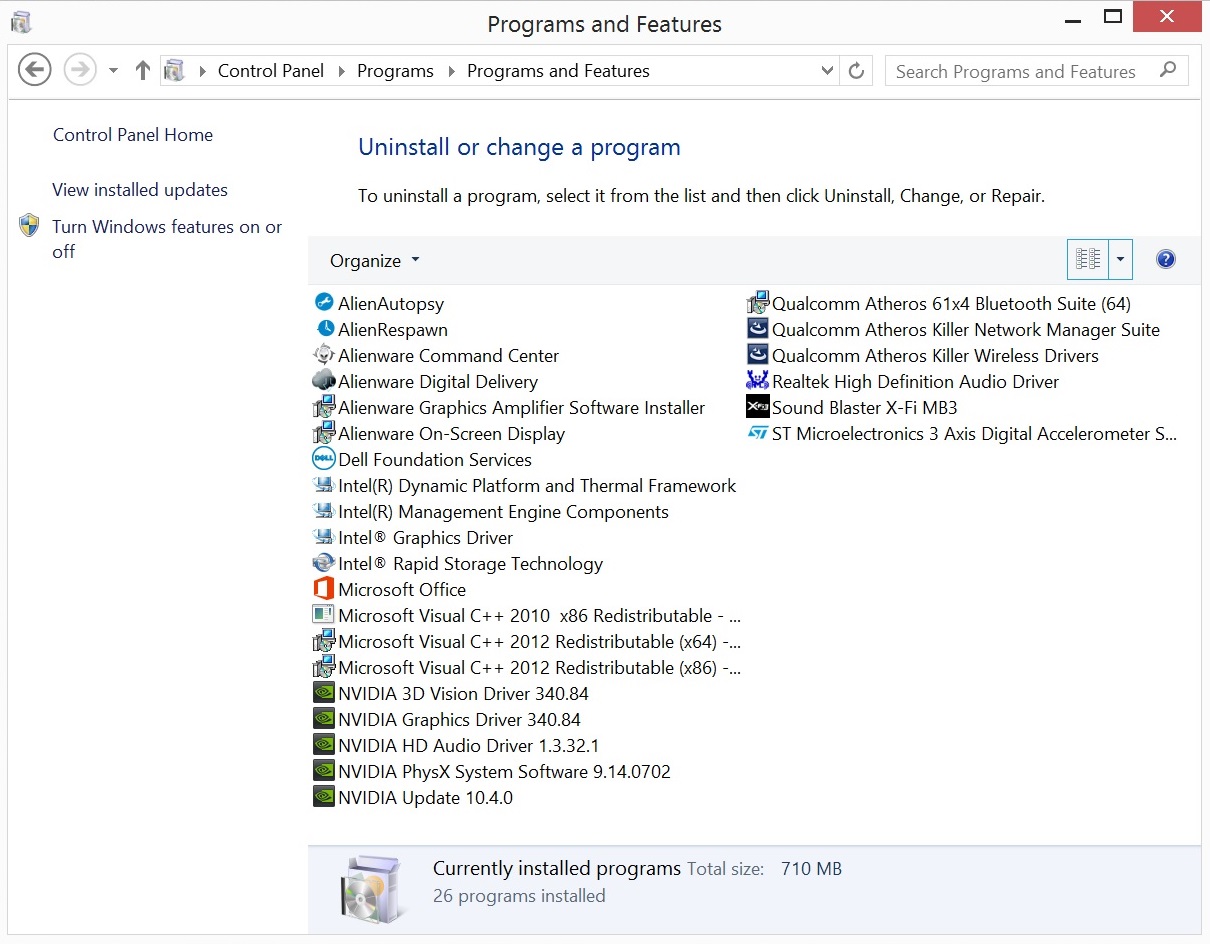Screen dimensions: 1210x944
Task: Click the Alienware On-Screen Display icon
Action: click(x=323, y=433)
